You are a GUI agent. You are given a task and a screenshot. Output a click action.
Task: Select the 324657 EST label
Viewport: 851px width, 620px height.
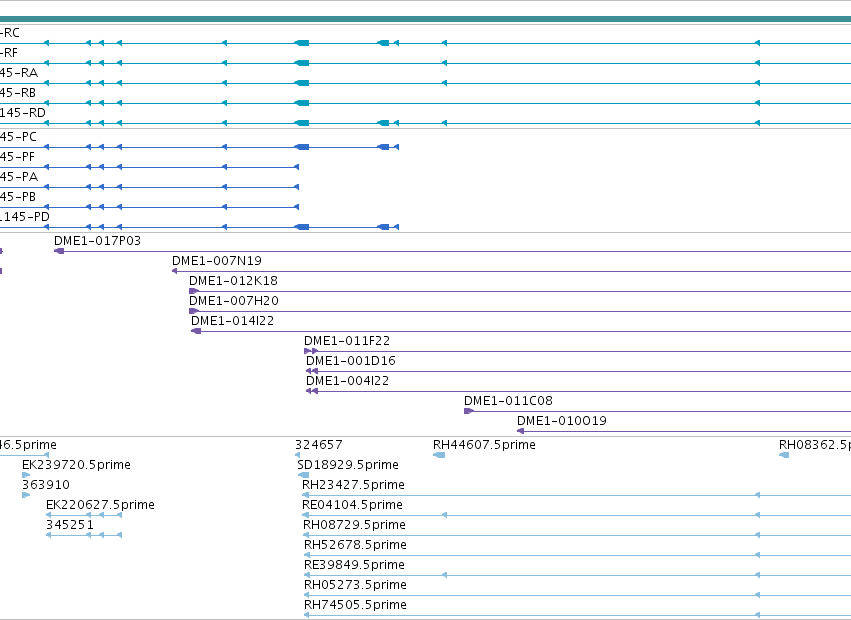(319, 445)
